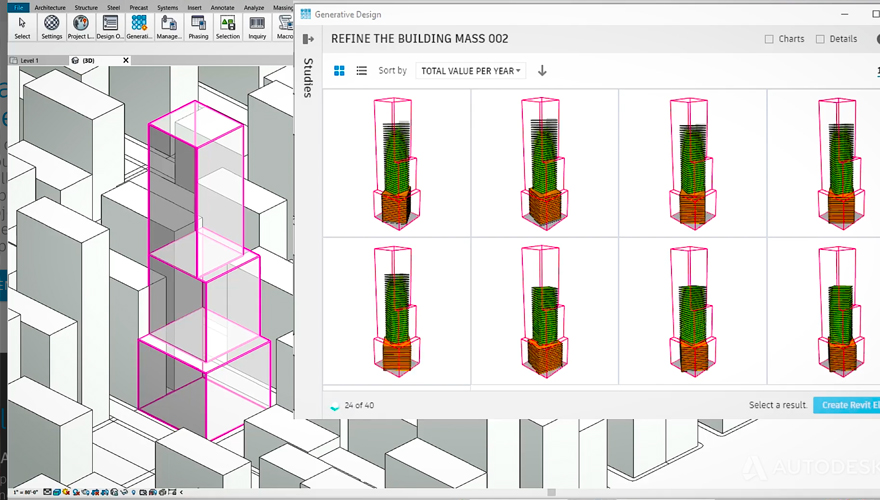Image resolution: width=880 pixels, height=500 pixels.
Task: Open the Manage Project ribbon tool
Action: [x=169, y=27]
